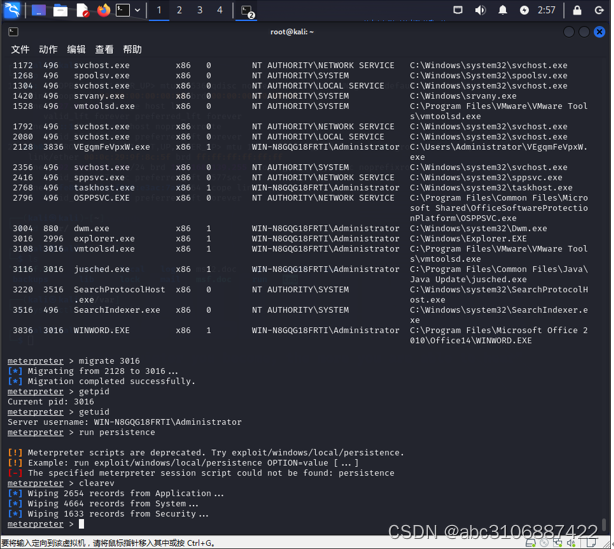Switch to workspace 3
The width and height of the screenshot is (614, 549).
point(200,10)
